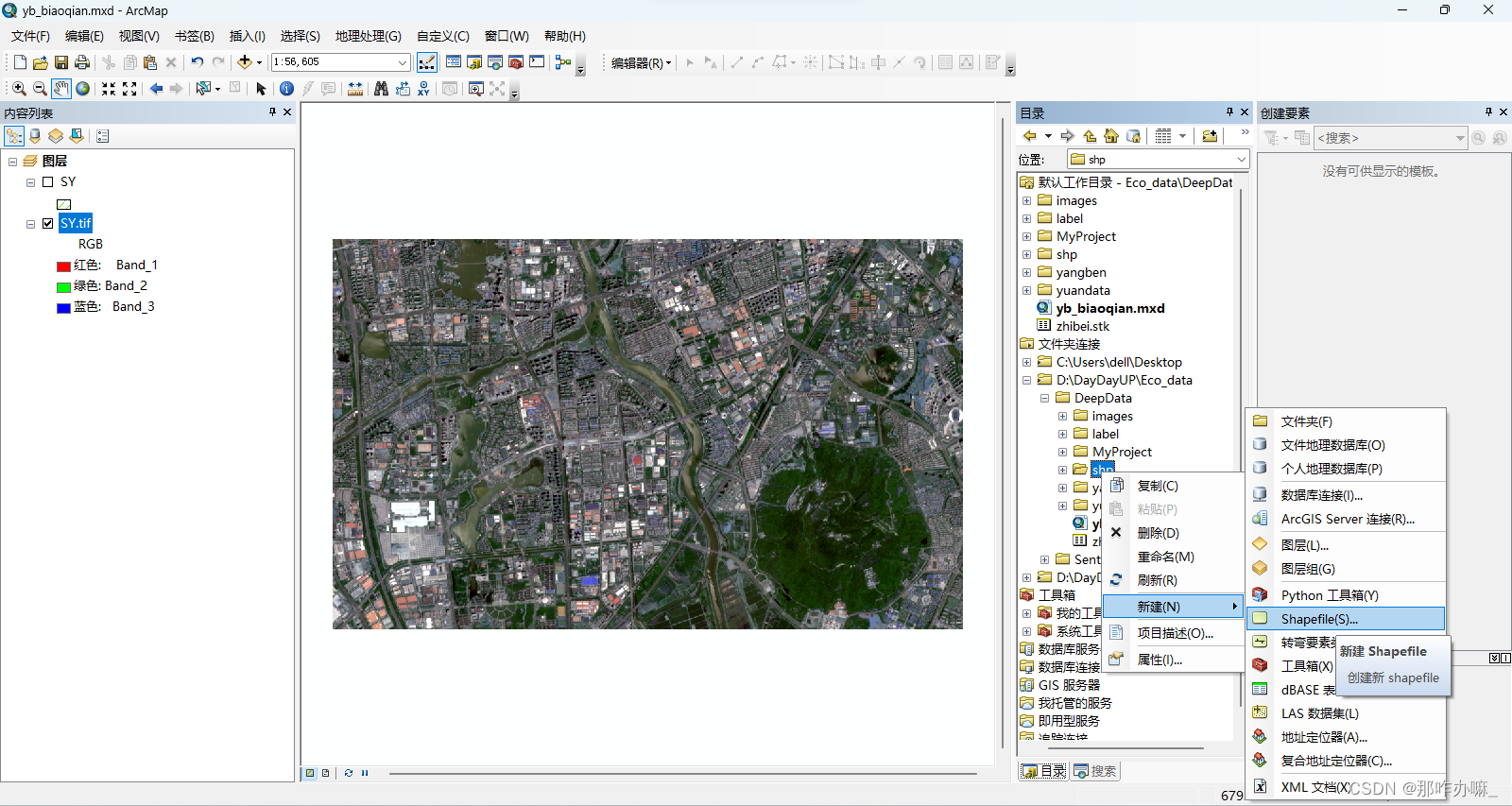Open the Go To XY tool
1512x806 pixels.
point(423,89)
